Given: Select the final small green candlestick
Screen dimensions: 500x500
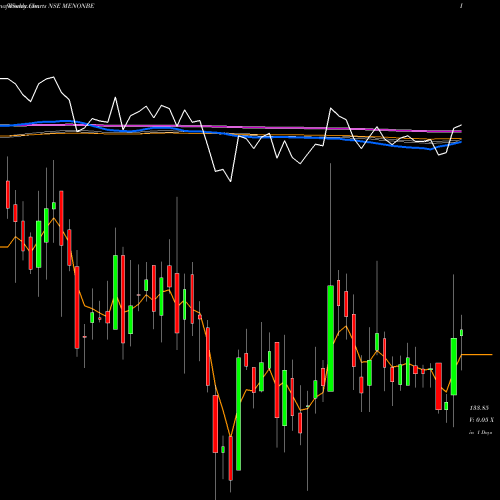Looking at the screenshot, I should coord(462,332).
